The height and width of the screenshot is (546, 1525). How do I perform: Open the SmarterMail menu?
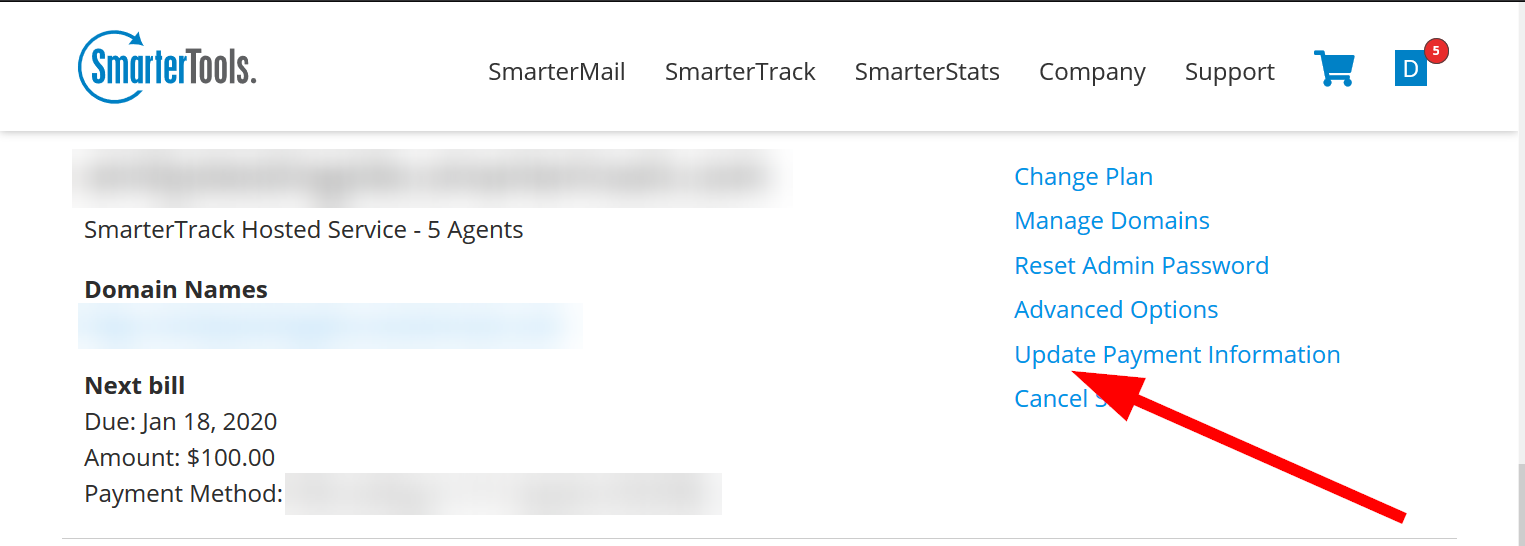557,72
